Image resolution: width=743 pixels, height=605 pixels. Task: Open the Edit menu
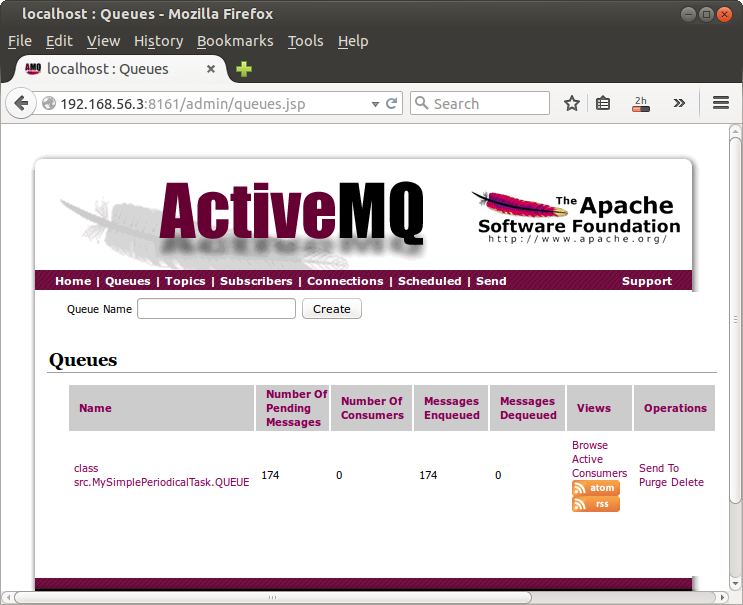[59, 41]
